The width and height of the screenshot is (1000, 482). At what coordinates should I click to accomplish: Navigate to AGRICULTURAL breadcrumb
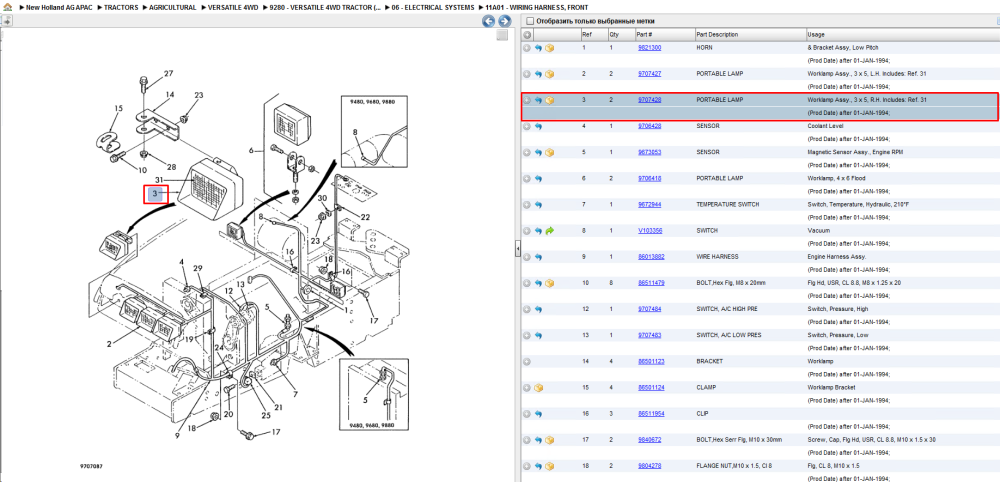pos(173,8)
